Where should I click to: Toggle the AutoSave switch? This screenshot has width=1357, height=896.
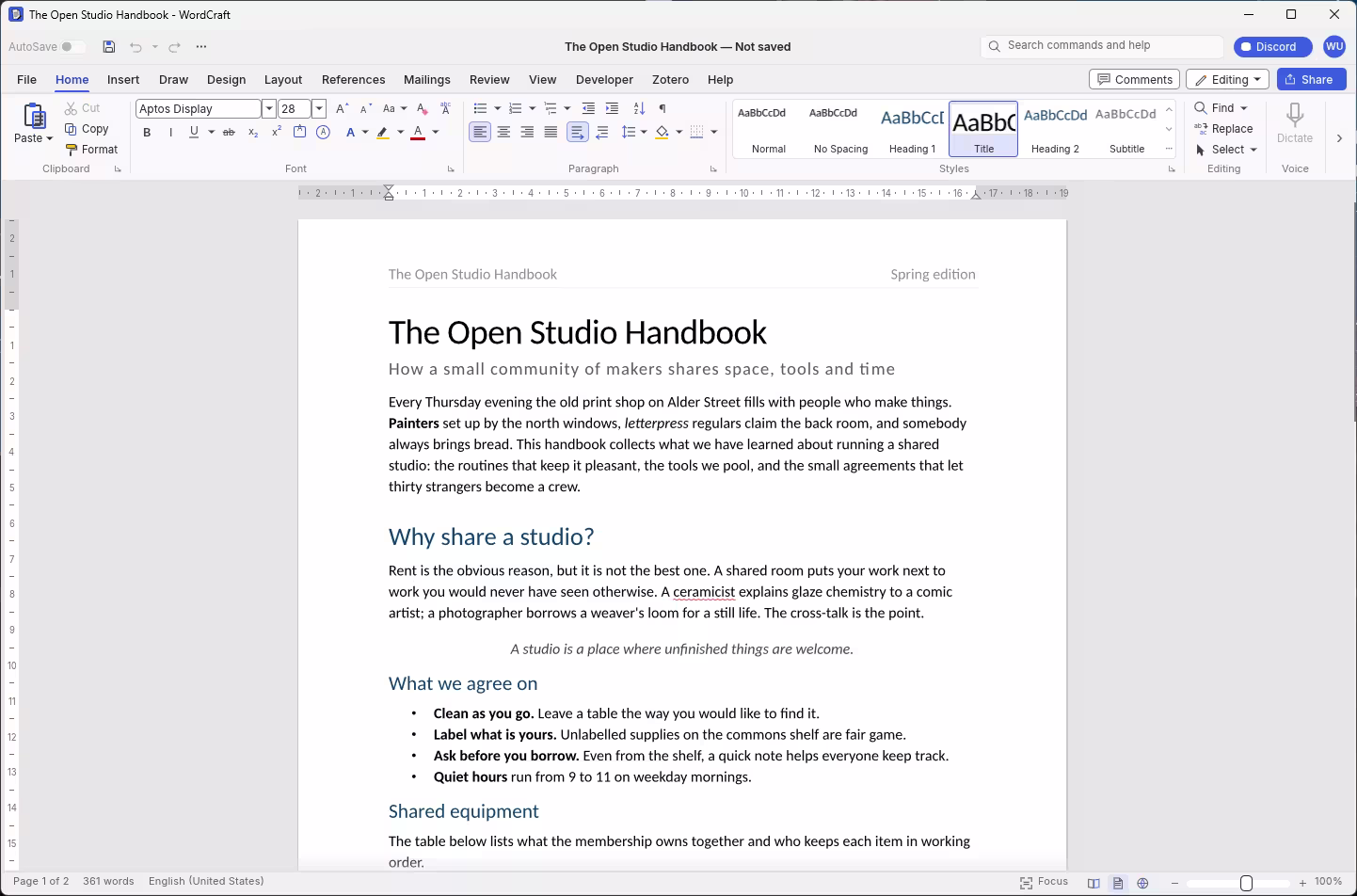(x=72, y=47)
